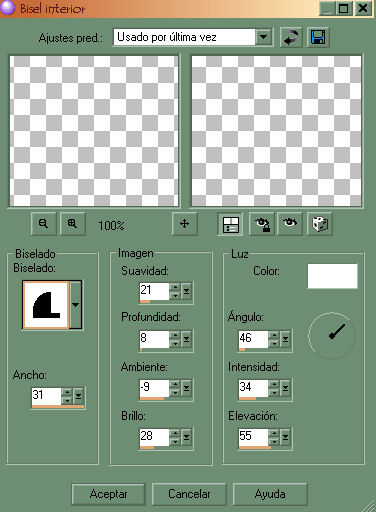Close the Bisel interior dialog
The image size is (376, 512).
coord(363,8)
